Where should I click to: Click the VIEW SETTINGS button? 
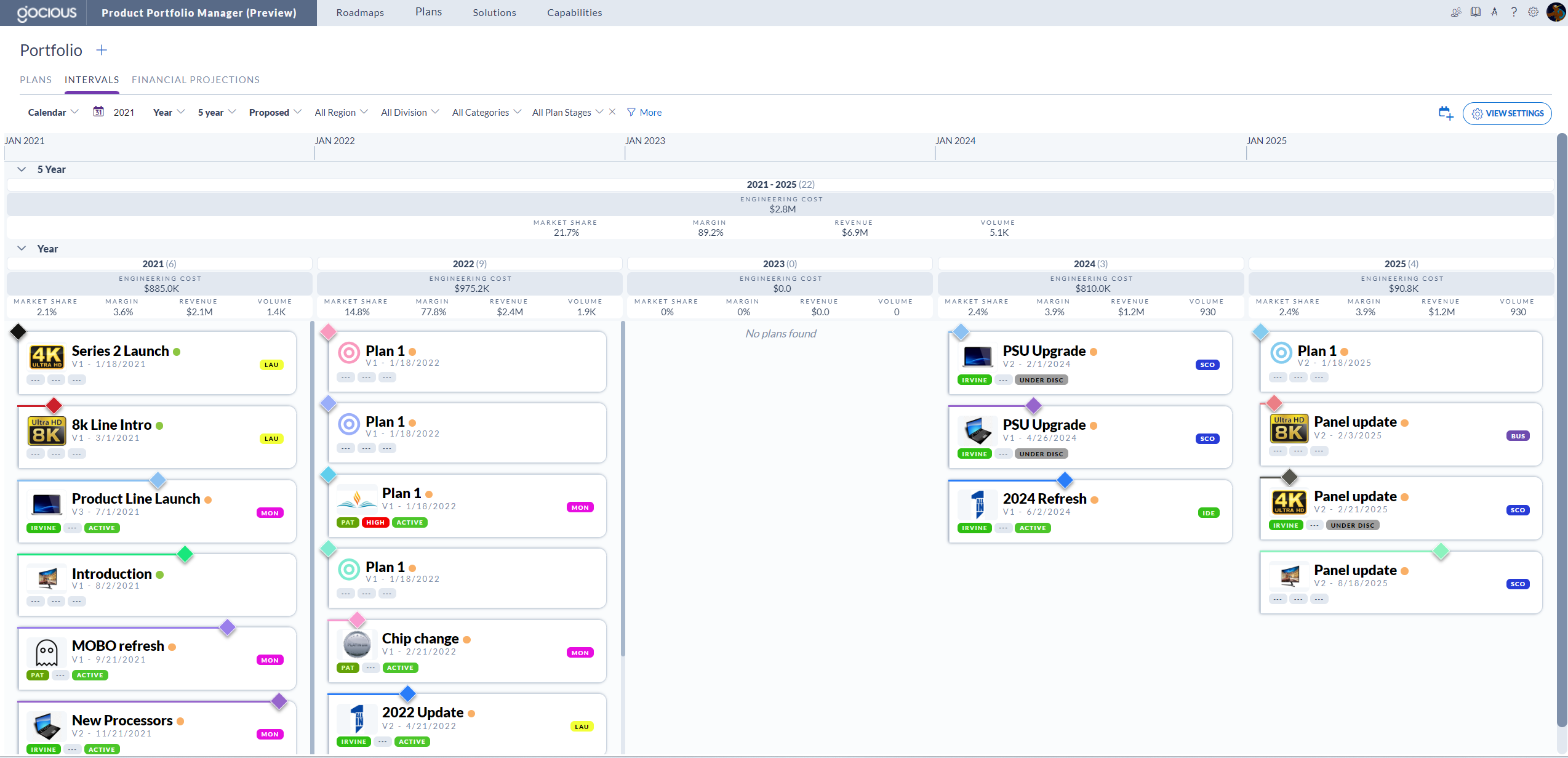click(1507, 113)
